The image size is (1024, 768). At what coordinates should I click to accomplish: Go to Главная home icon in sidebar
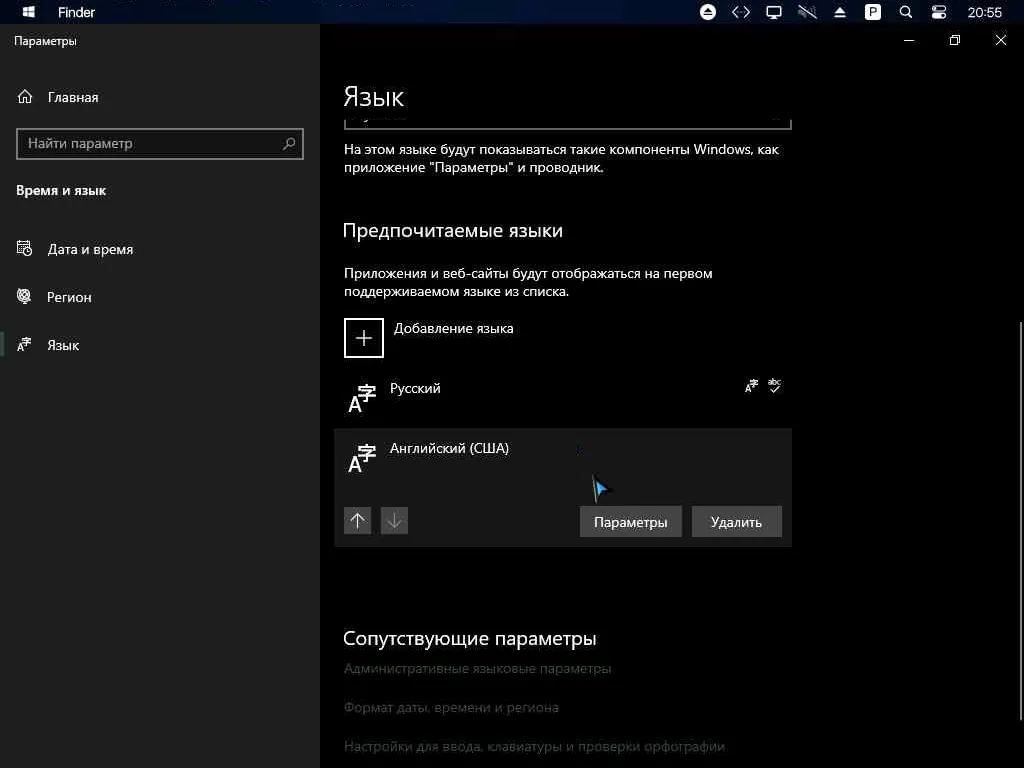coord(25,97)
